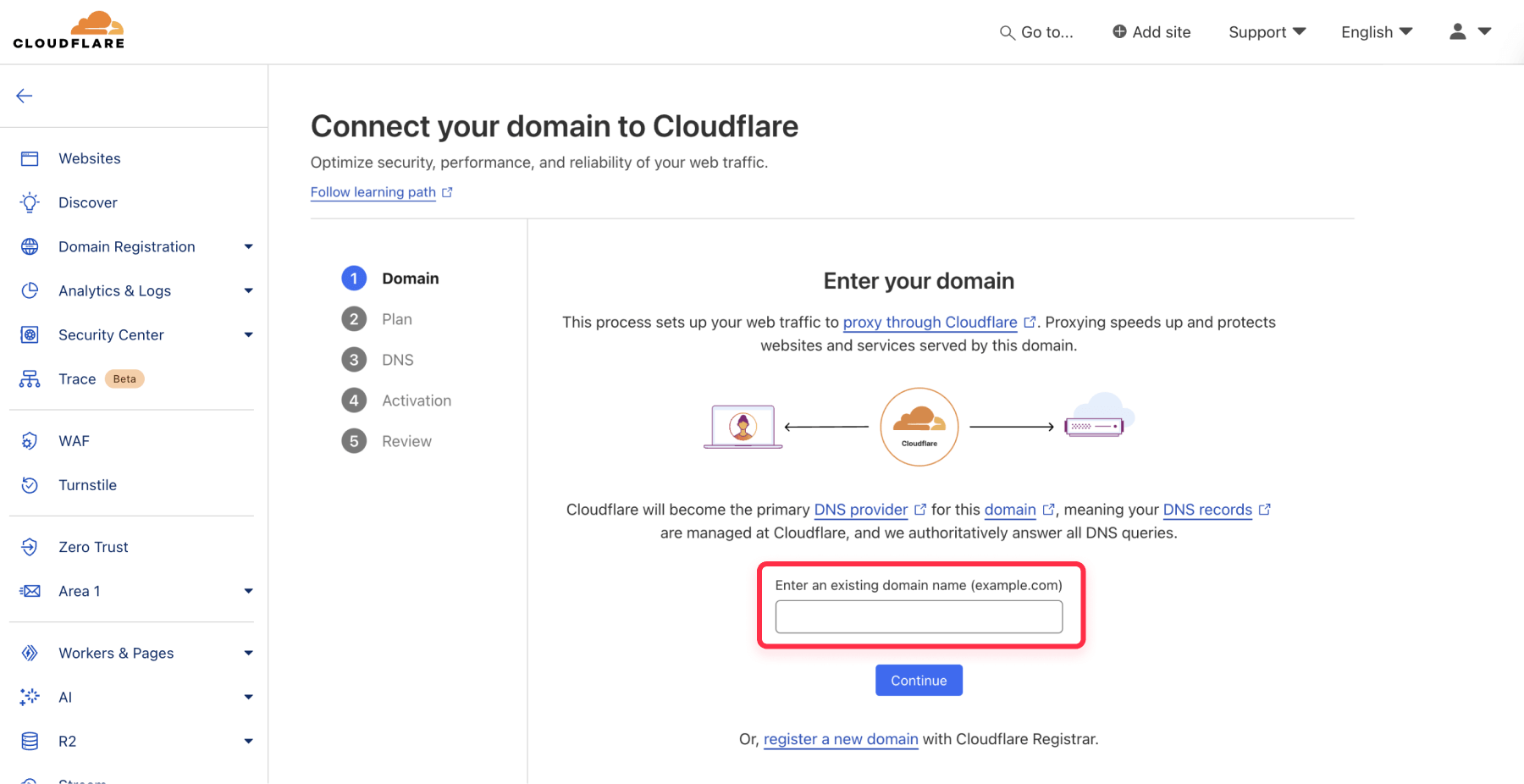Click external icon after DNS provider
Screen dimensions: 1524x784
pyautogui.click(x=920, y=510)
